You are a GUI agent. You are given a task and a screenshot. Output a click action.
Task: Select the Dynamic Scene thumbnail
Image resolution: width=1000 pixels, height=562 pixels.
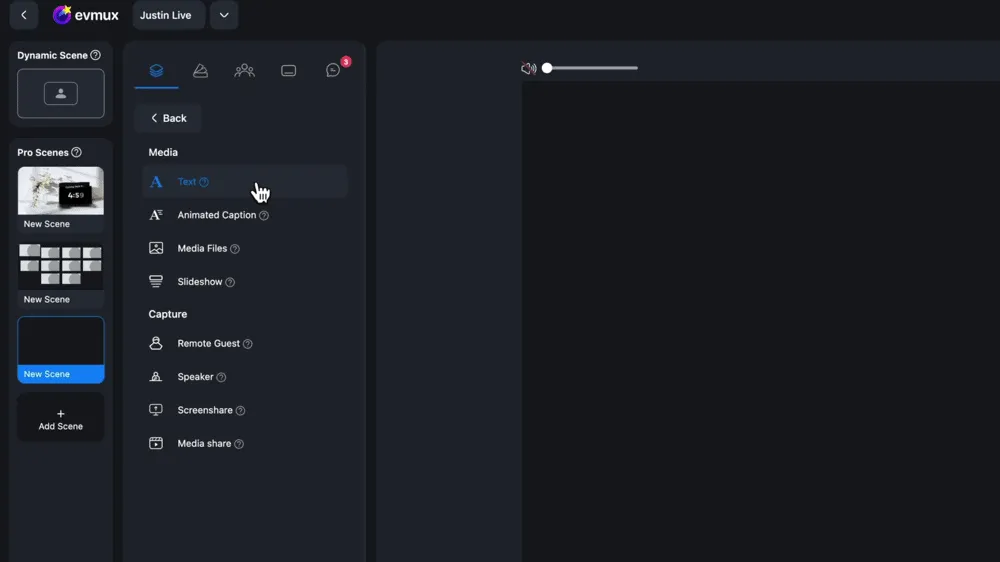pyautogui.click(x=61, y=94)
